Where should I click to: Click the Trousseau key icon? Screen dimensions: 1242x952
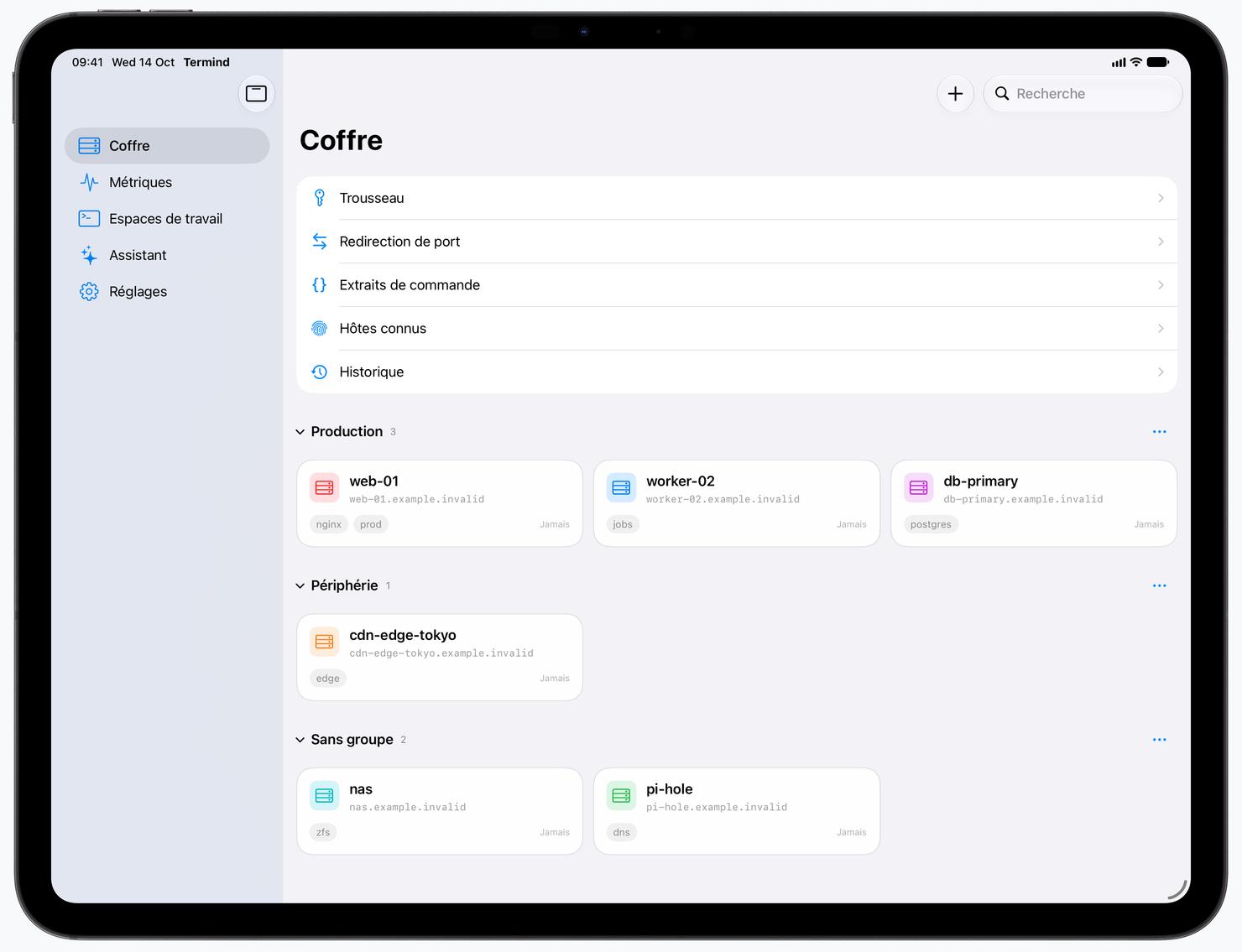coord(319,198)
